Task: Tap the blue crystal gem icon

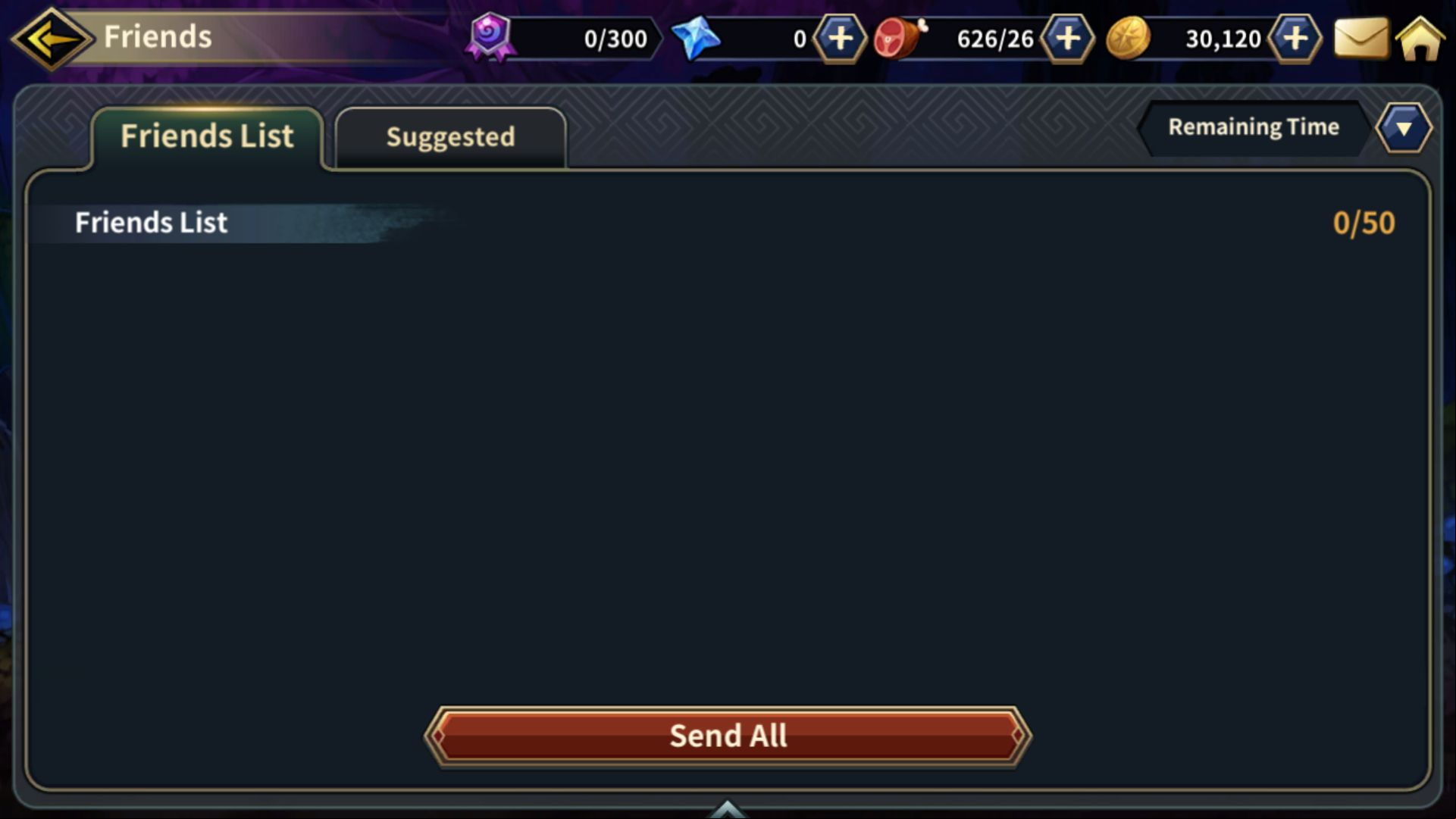Action: pos(696,38)
